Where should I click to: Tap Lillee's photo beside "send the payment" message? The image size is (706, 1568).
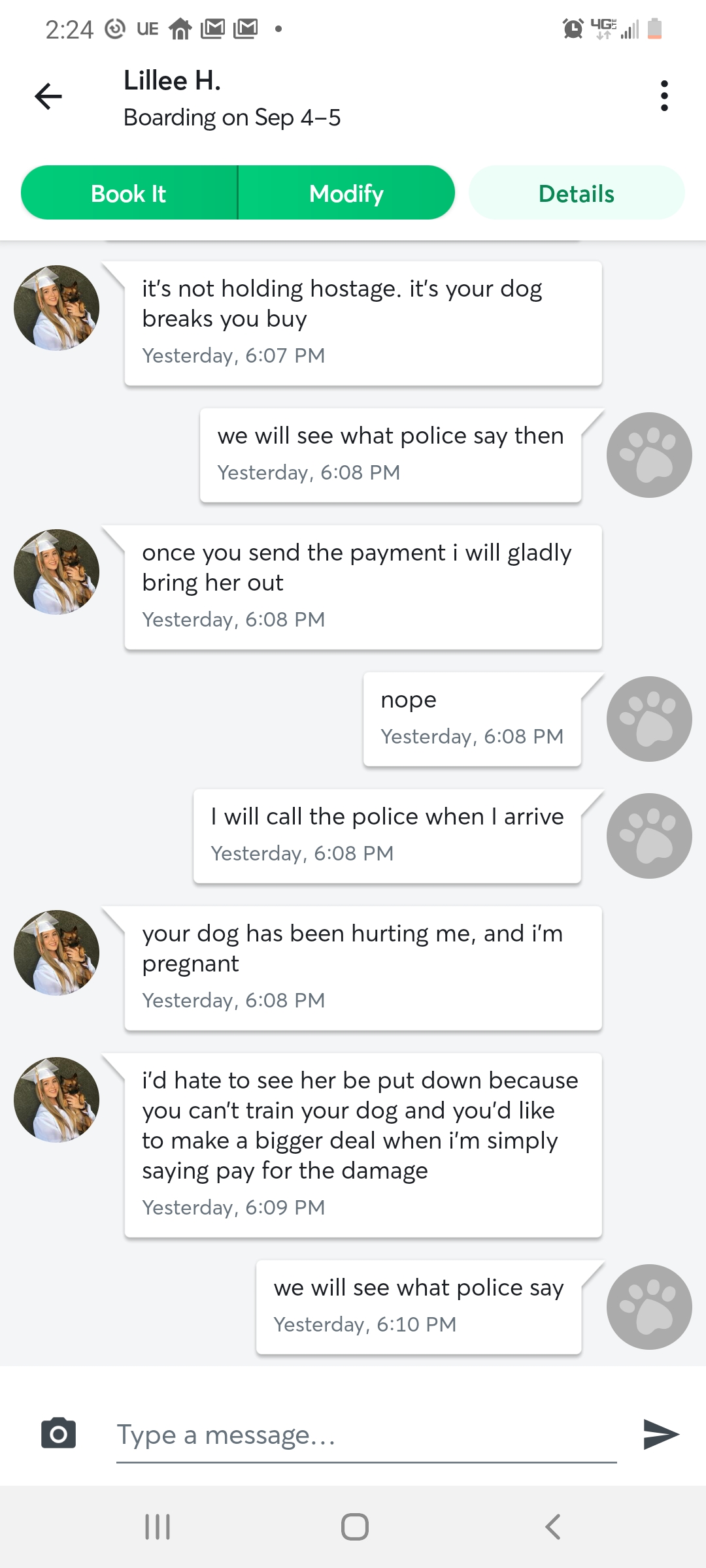(x=57, y=572)
